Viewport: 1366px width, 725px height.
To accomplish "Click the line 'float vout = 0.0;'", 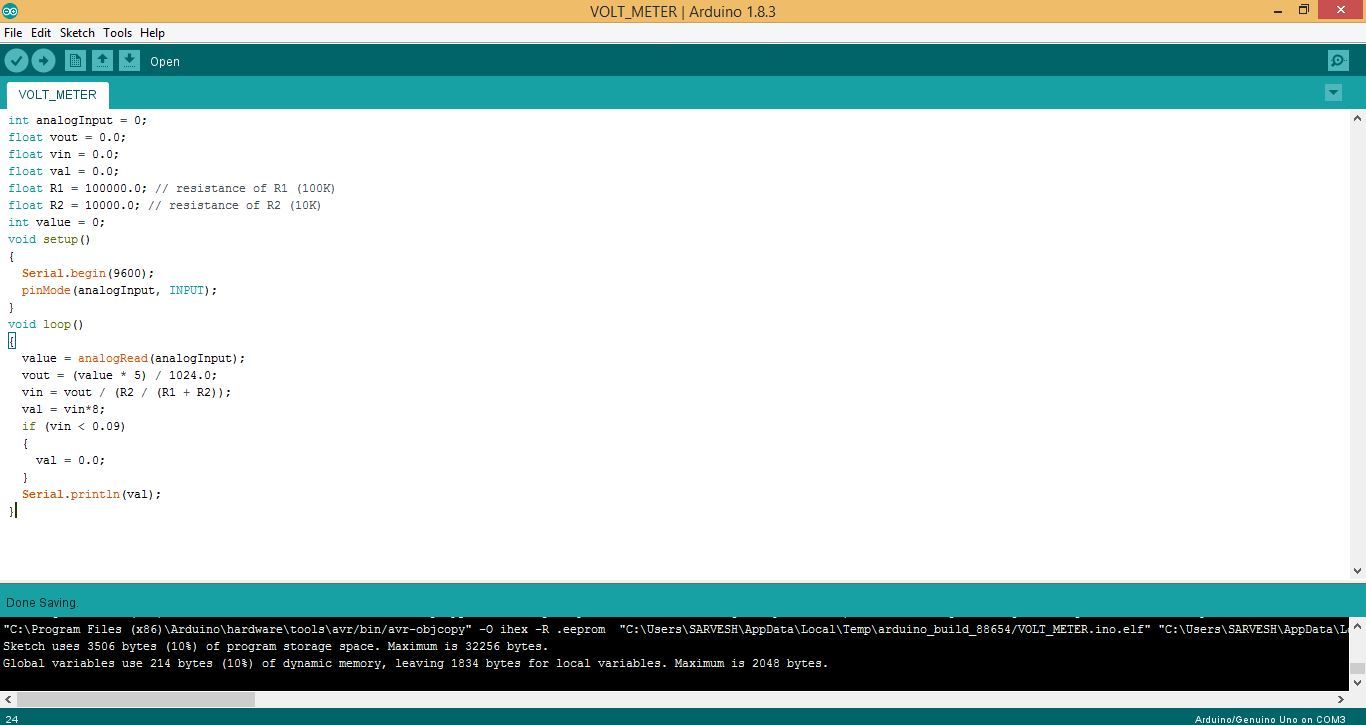I will [x=67, y=137].
